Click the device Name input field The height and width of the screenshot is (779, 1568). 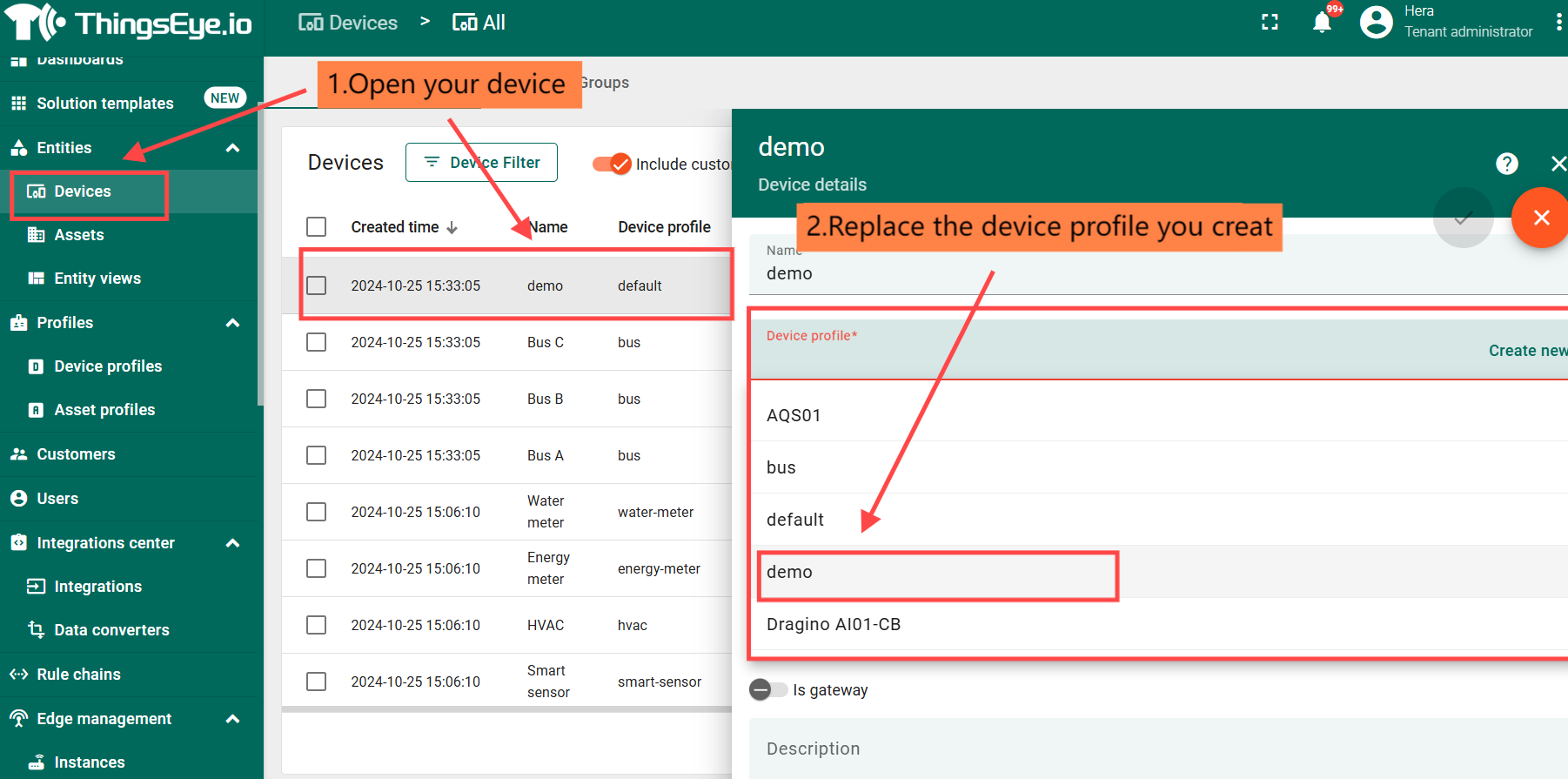click(1131, 273)
